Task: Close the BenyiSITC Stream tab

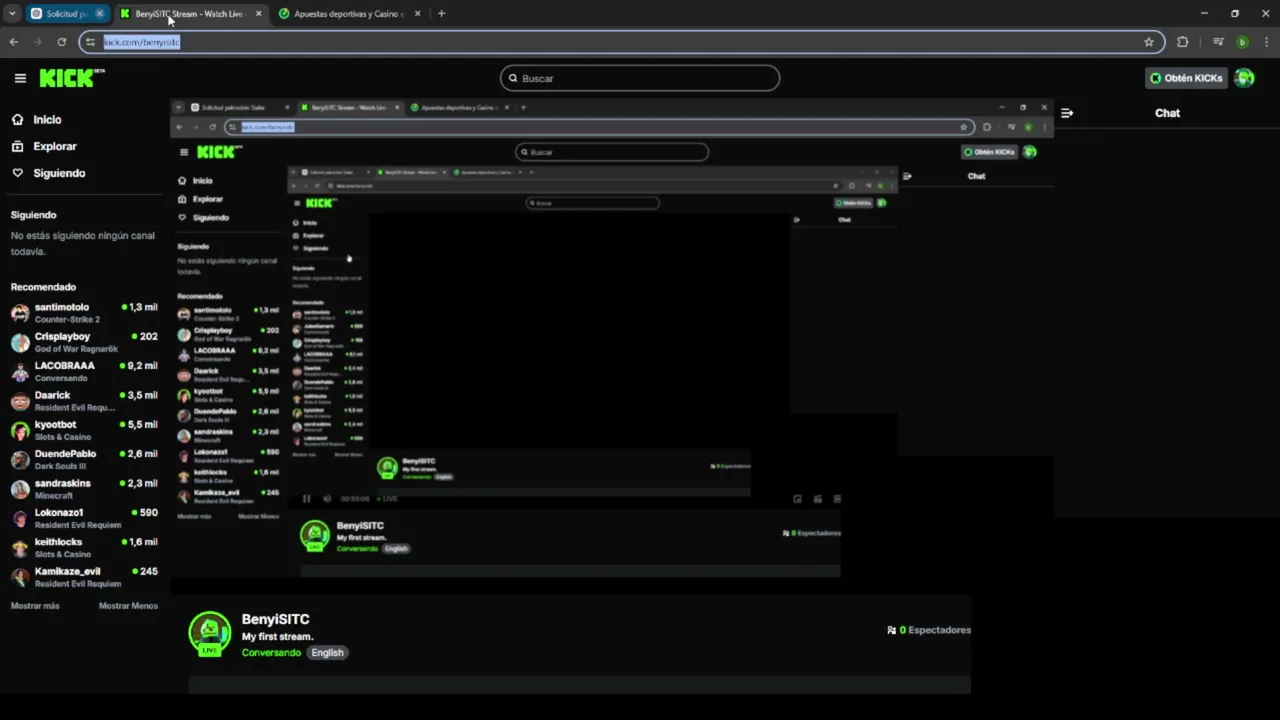Action: (259, 14)
